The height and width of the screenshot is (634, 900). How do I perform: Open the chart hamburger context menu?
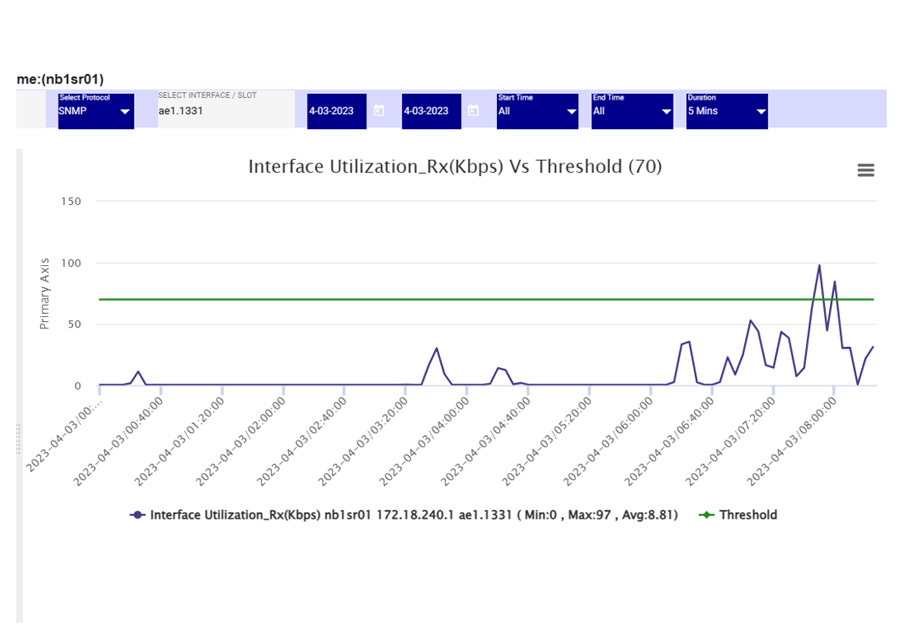[866, 171]
